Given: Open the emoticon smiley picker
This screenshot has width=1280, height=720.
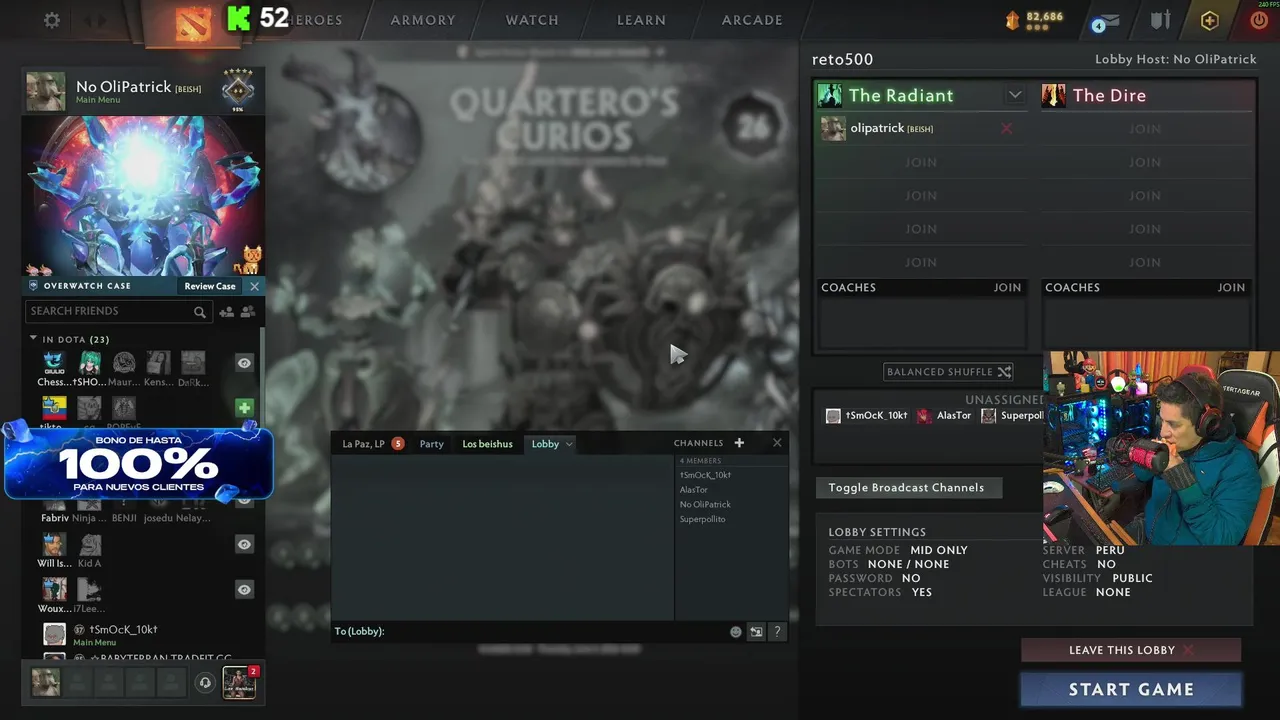Looking at the screenshot, I should 736,631.
